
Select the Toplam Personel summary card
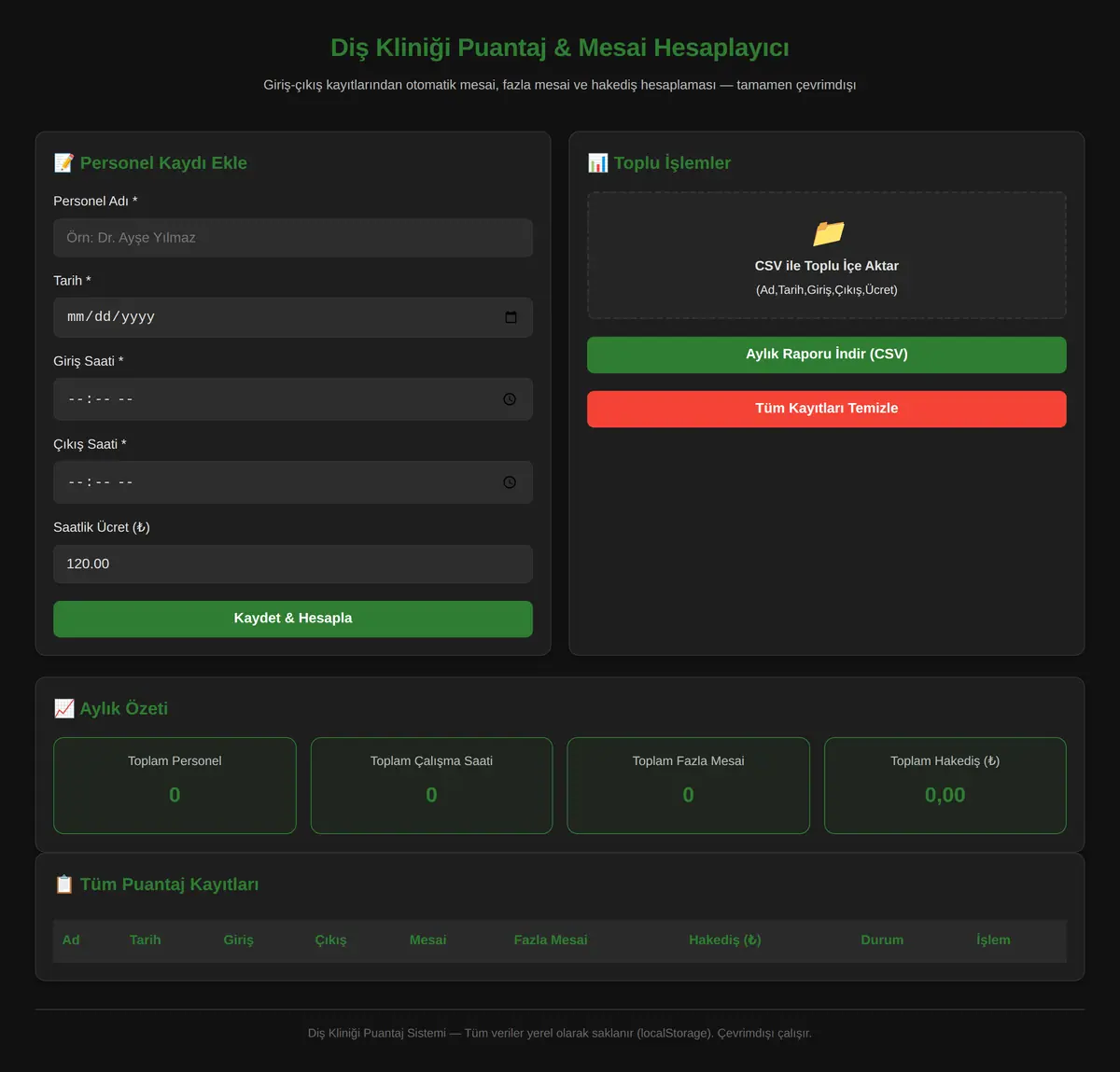[x=175, y=786]
